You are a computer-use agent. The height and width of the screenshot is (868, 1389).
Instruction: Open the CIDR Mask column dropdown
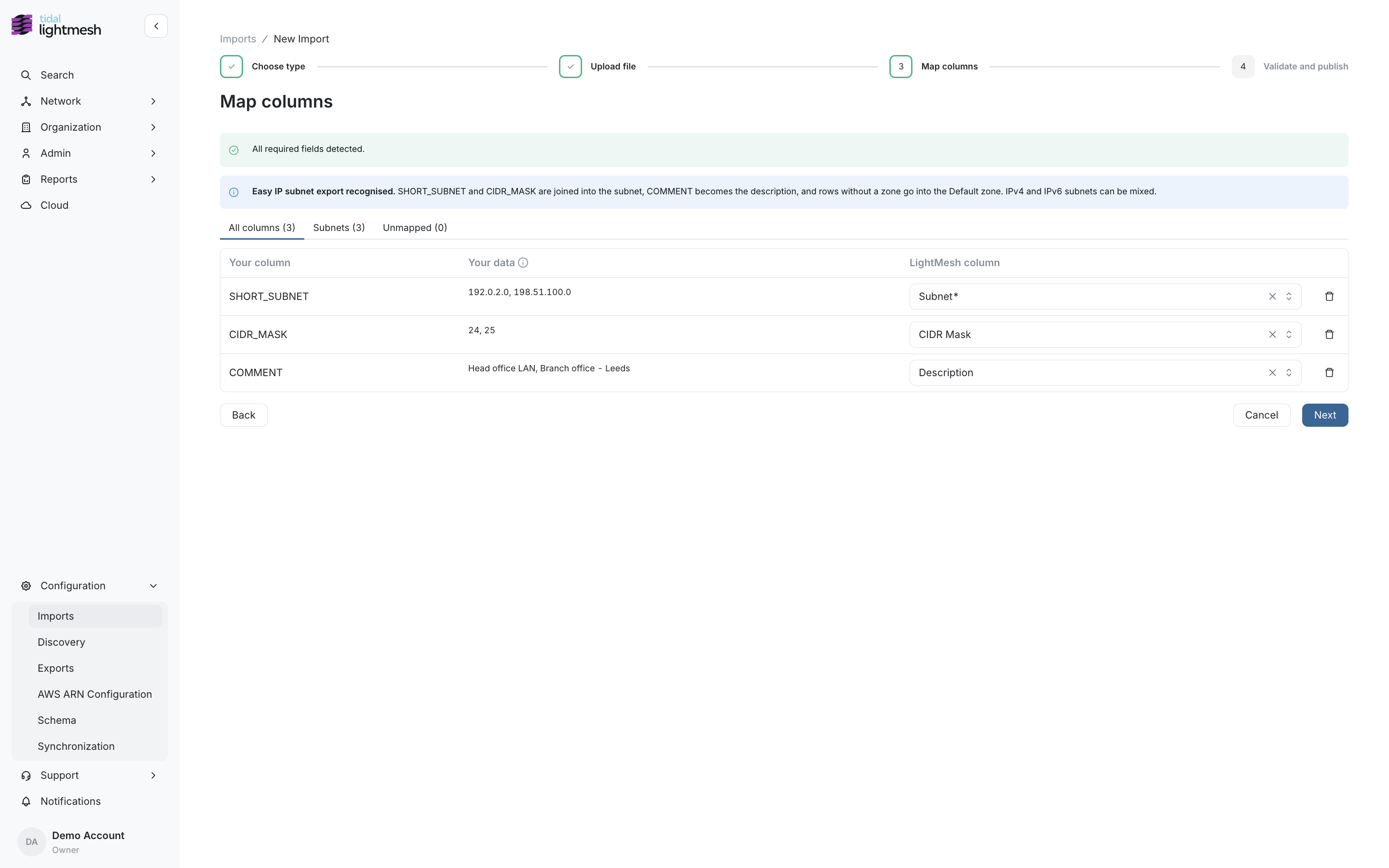point(1105,334)
